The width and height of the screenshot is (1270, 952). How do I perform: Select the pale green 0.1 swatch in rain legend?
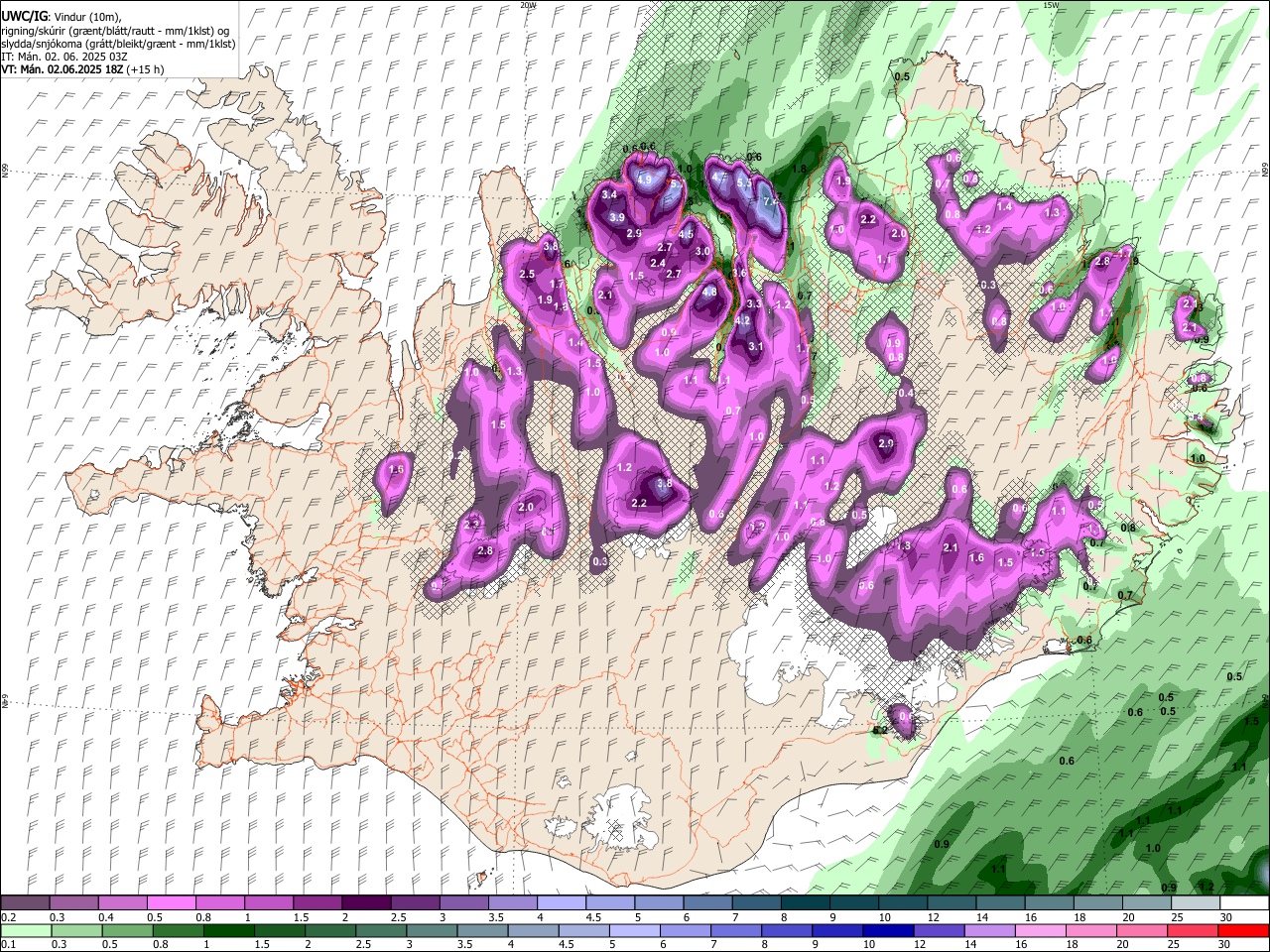coord(25,930)
